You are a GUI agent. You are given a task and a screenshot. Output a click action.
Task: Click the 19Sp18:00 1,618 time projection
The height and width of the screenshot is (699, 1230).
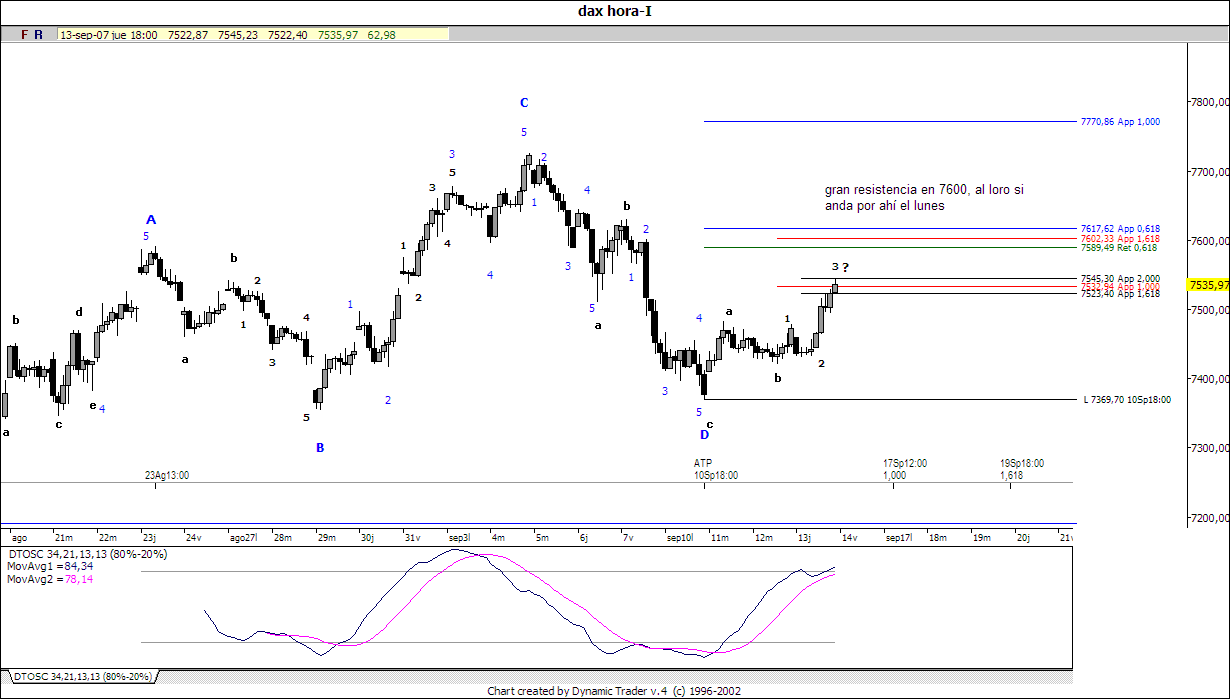pyautogui.click(x=1021, y=470)
